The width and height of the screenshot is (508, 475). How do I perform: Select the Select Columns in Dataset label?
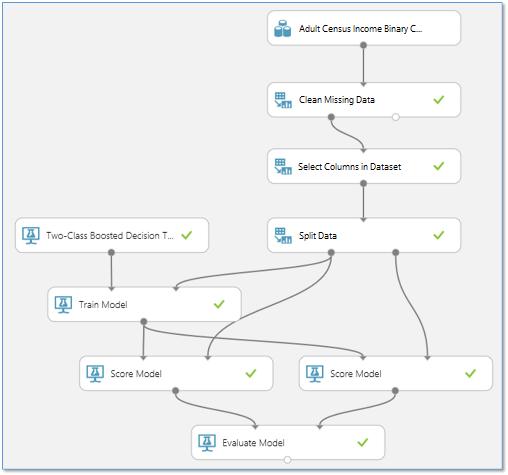pos(349,167)
